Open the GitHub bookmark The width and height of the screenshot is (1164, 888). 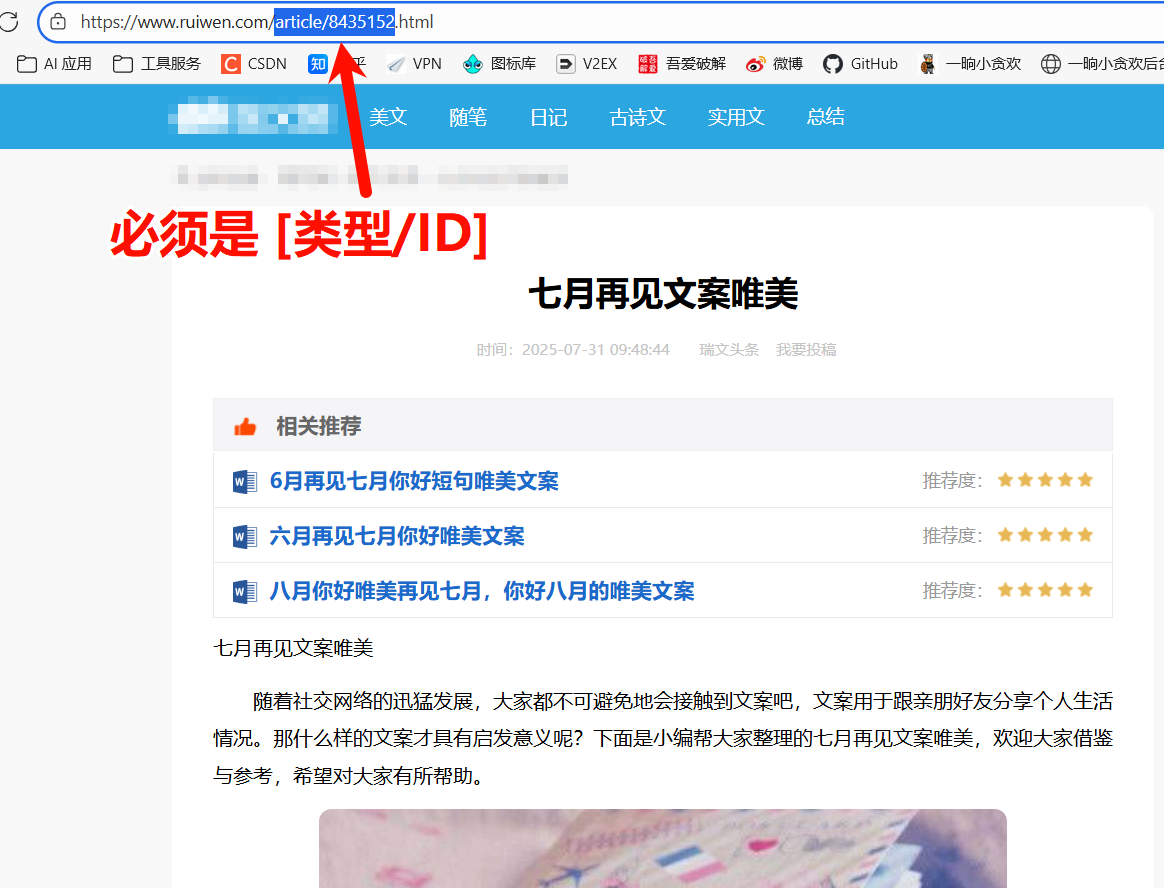click(860, 64)
